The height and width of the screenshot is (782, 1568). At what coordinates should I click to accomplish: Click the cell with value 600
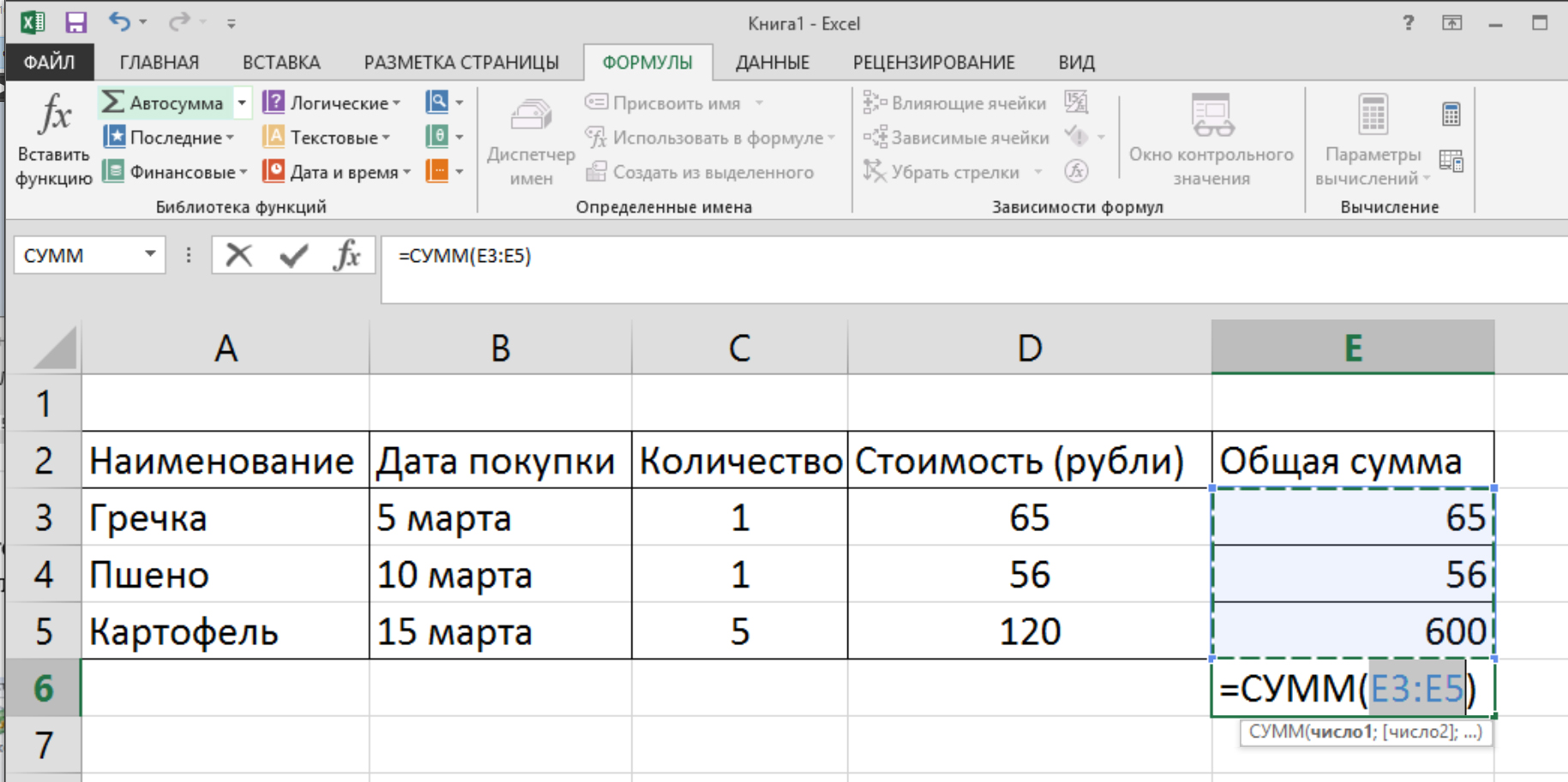pyautogui.click(x=1353, y=631)
